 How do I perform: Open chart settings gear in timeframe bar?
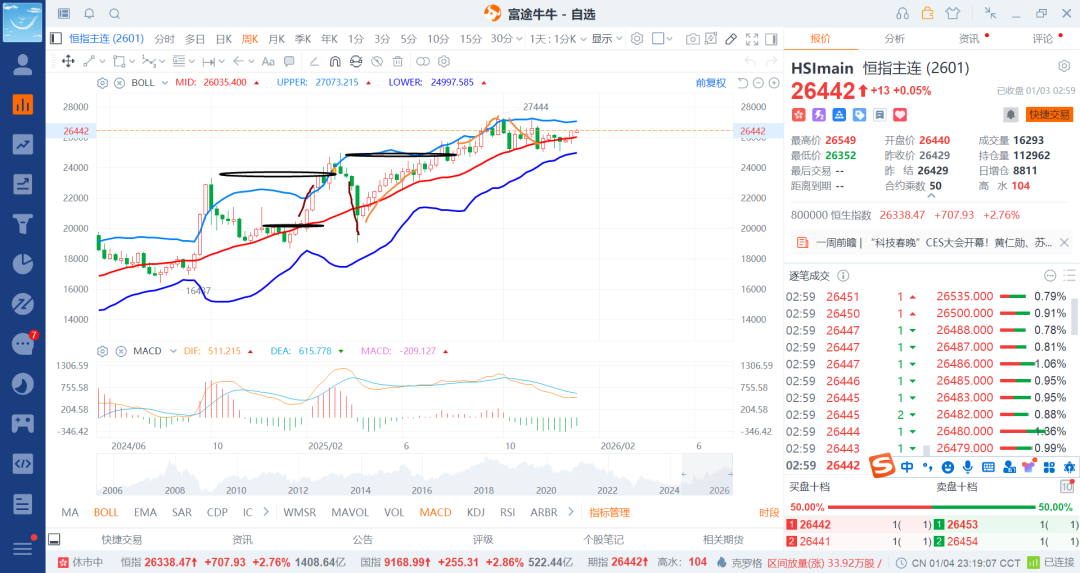[x=637, y=39]
